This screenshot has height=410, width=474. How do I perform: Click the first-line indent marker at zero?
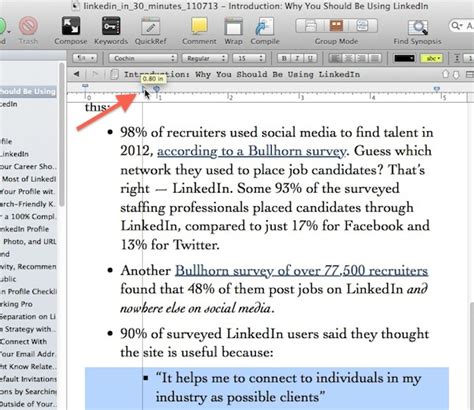(85, 87)
